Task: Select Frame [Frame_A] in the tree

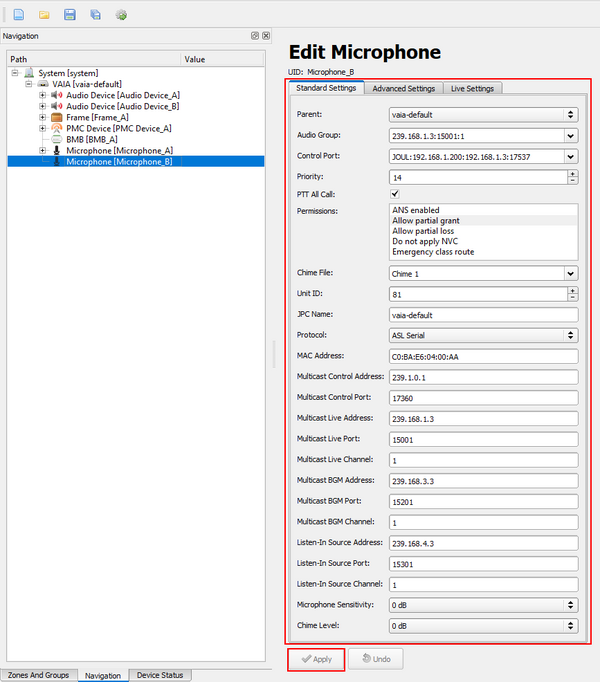Action: tap(96, 117)
